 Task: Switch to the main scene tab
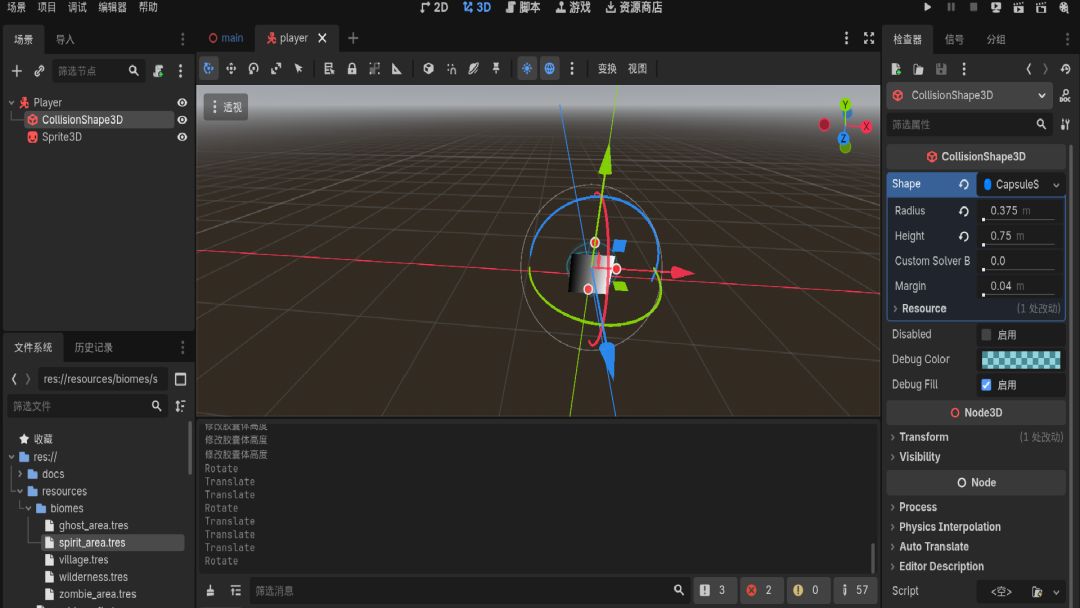226,39
